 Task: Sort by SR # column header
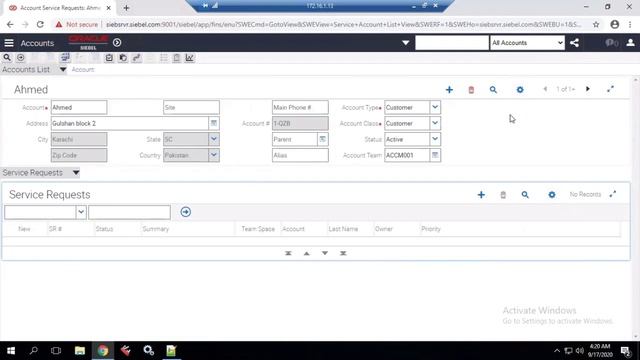click(x=55, y=229)
